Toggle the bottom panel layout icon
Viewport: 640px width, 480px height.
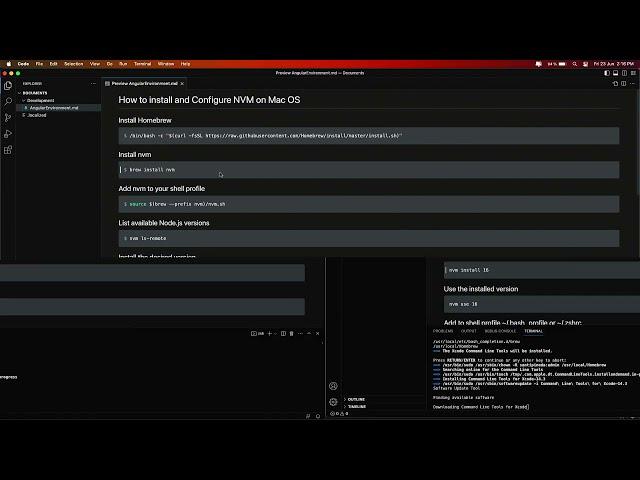(x=616, y=73)
